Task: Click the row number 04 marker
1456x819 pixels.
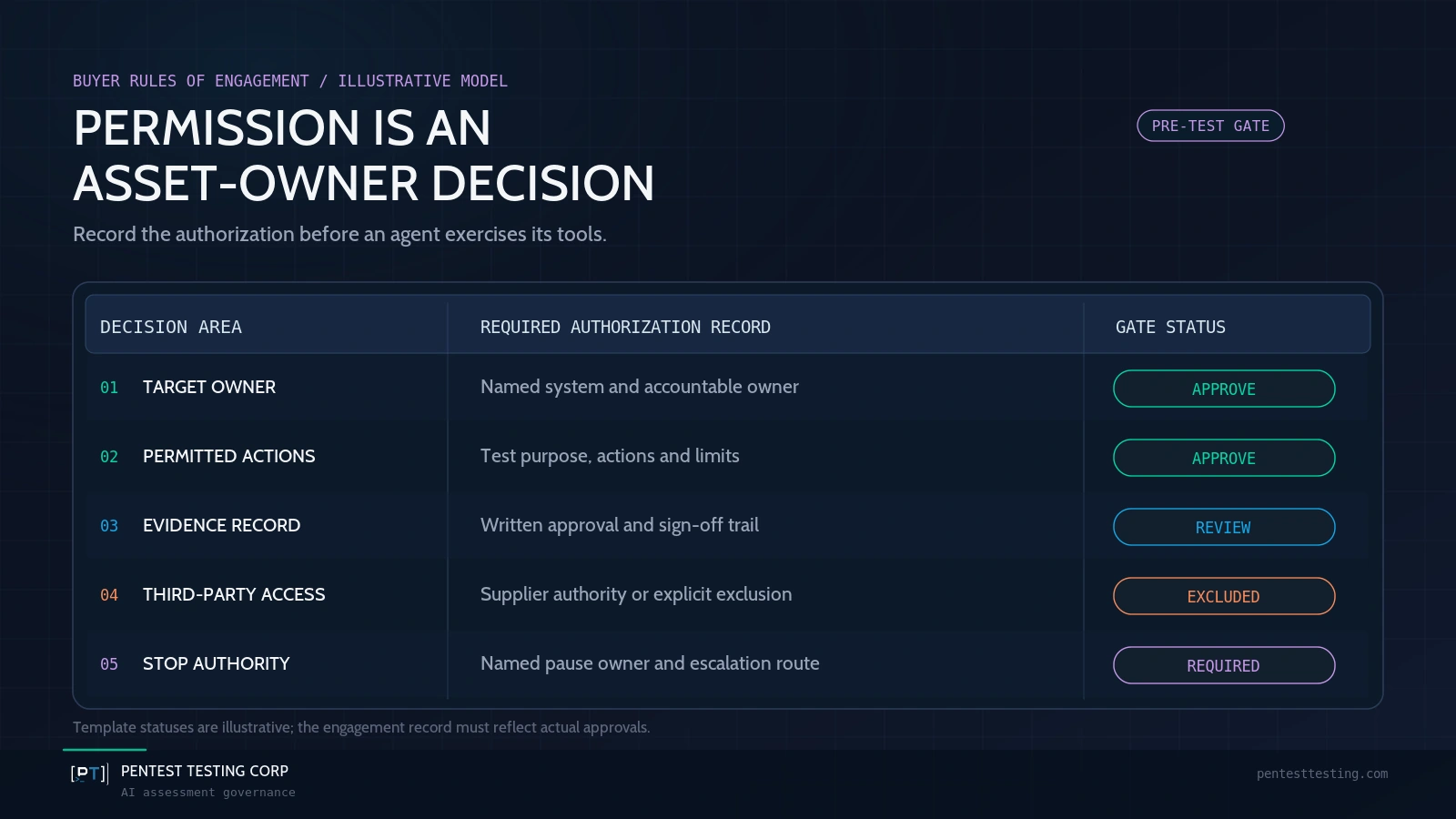Action: pos(109,595)
